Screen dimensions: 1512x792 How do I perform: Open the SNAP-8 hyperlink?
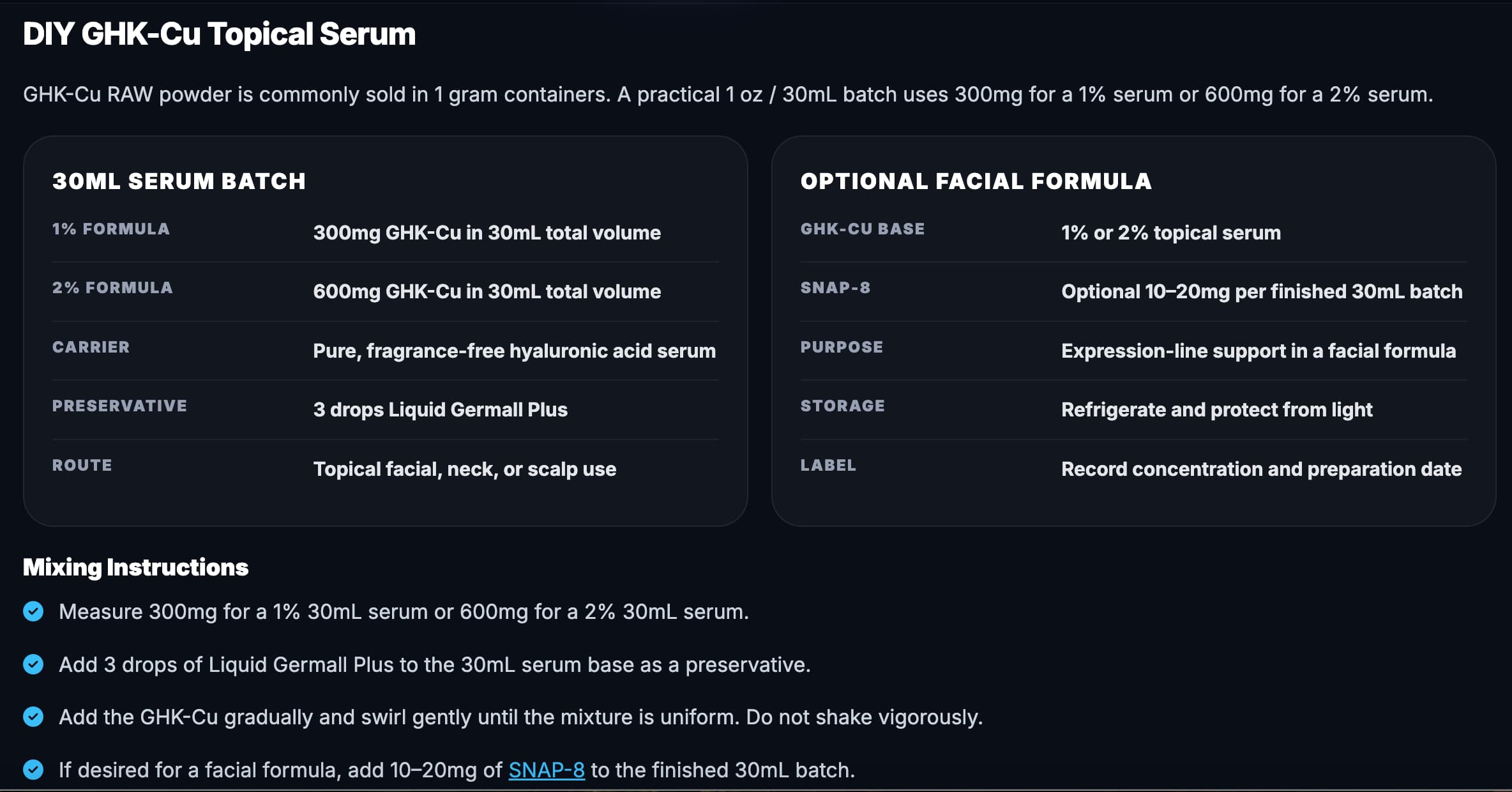pos(547,770)
